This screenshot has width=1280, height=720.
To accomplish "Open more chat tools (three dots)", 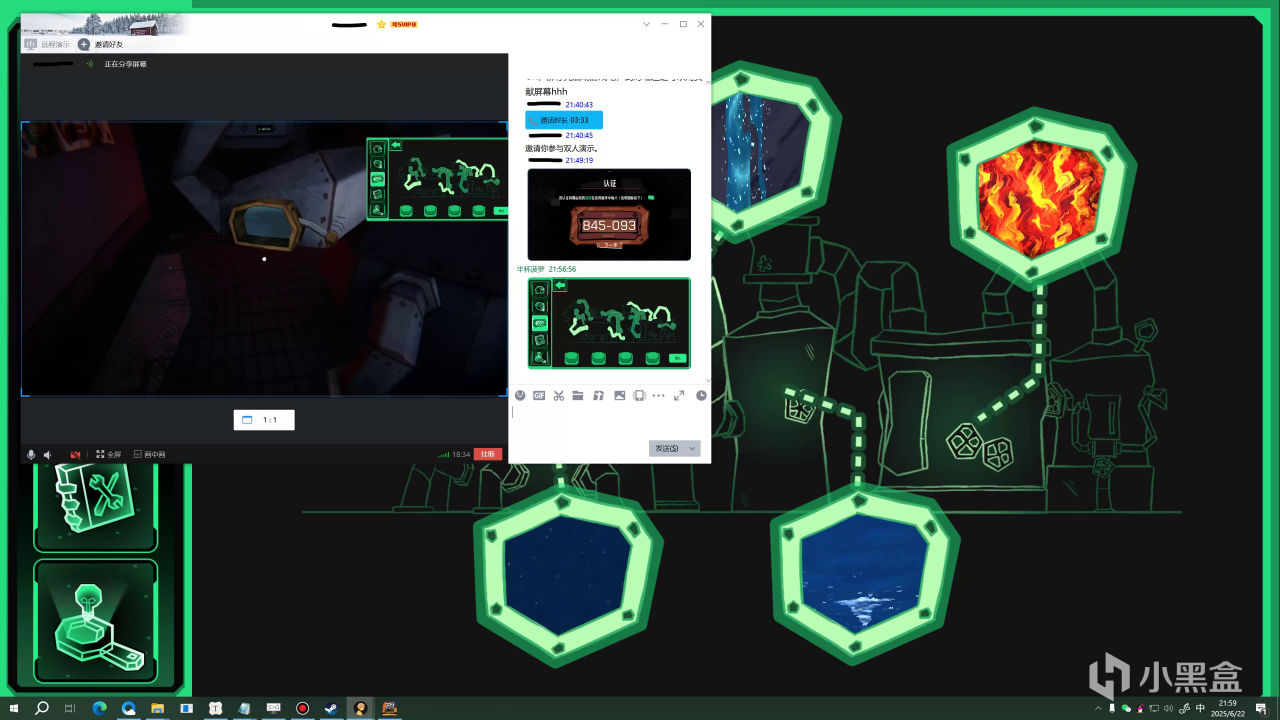I will point(658,396).
